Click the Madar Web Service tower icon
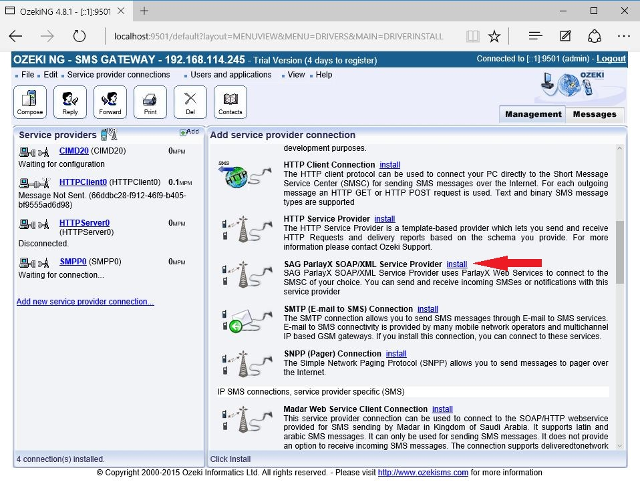Screen dimensions: 640x484 click(x=246, y=419)
